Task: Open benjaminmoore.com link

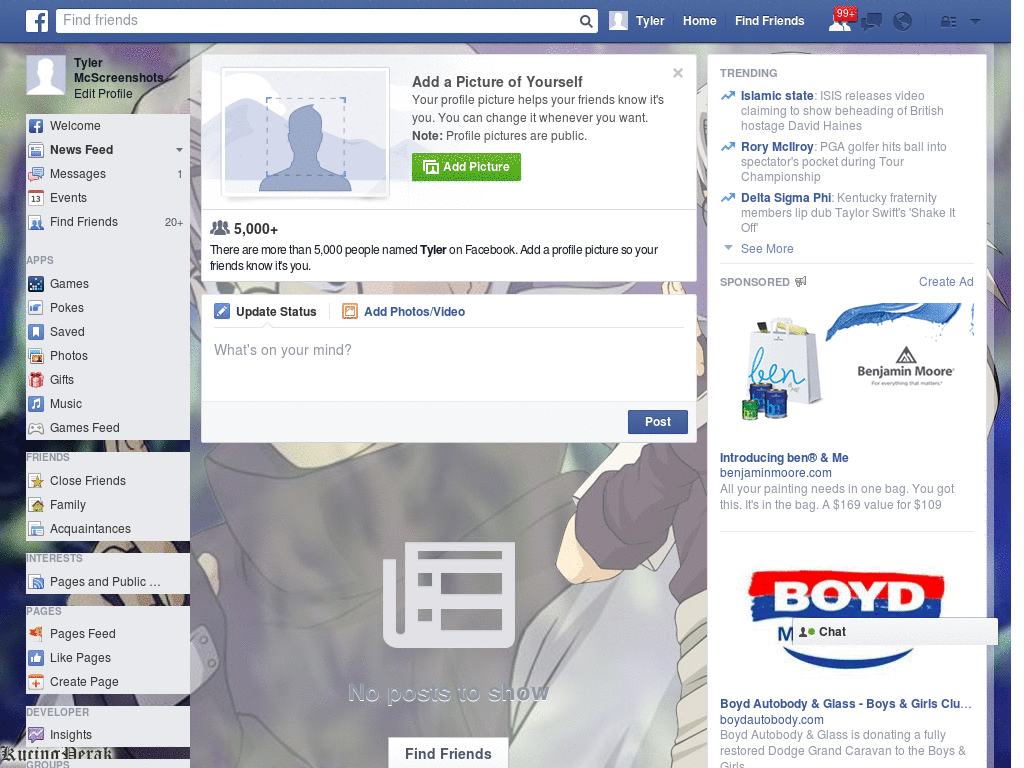Action: (x=775, y=473)
